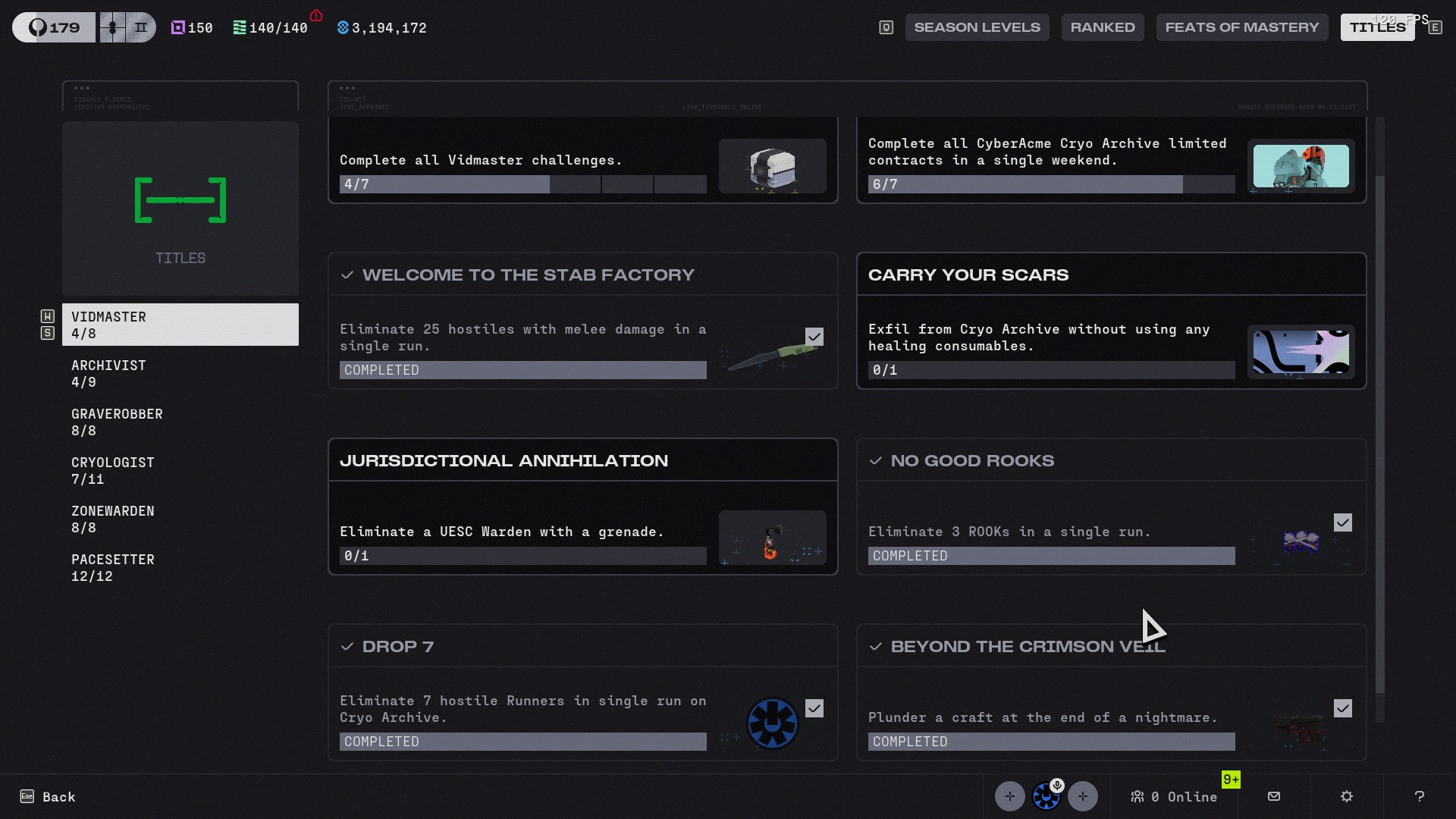
Task: Open the 0 Online friends list
Action: 1174,796
